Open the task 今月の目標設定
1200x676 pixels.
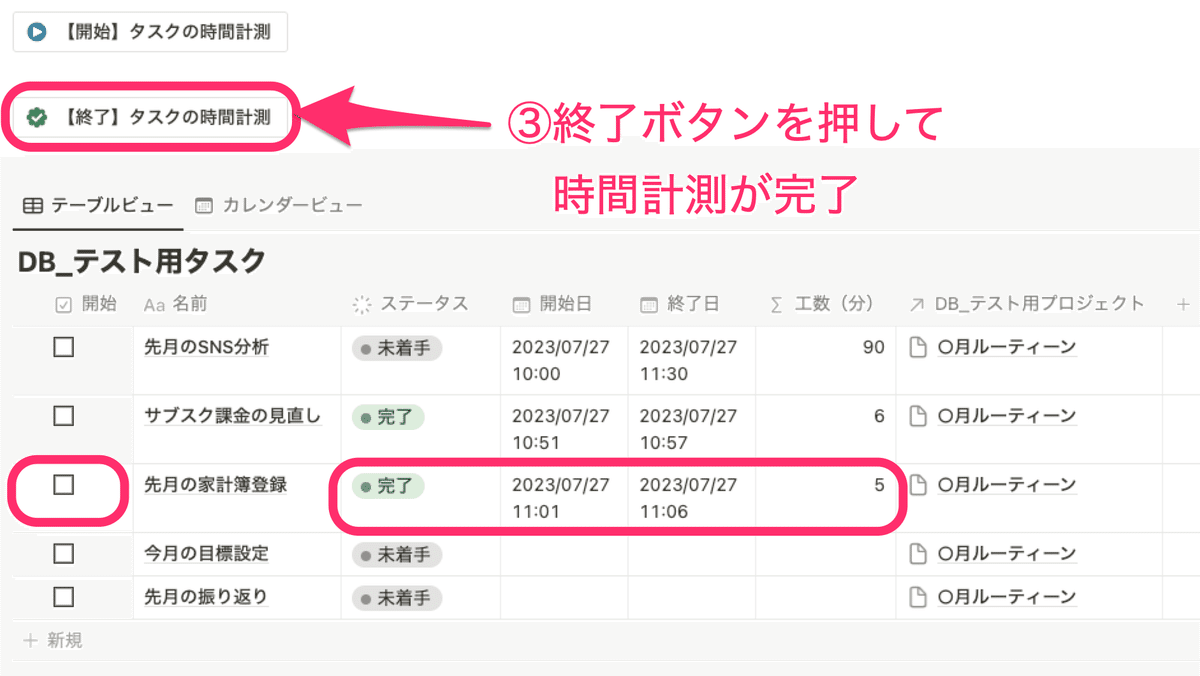coord(207,553)
